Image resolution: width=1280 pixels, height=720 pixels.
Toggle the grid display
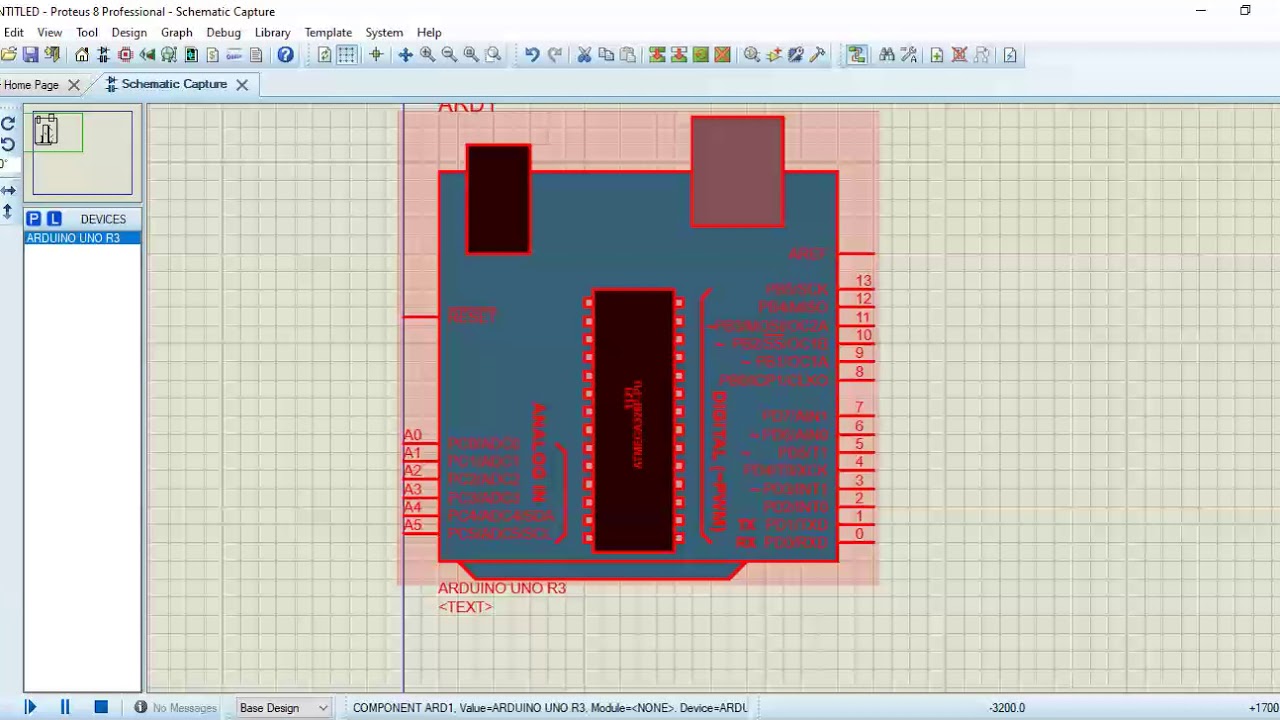pos(346,55)
